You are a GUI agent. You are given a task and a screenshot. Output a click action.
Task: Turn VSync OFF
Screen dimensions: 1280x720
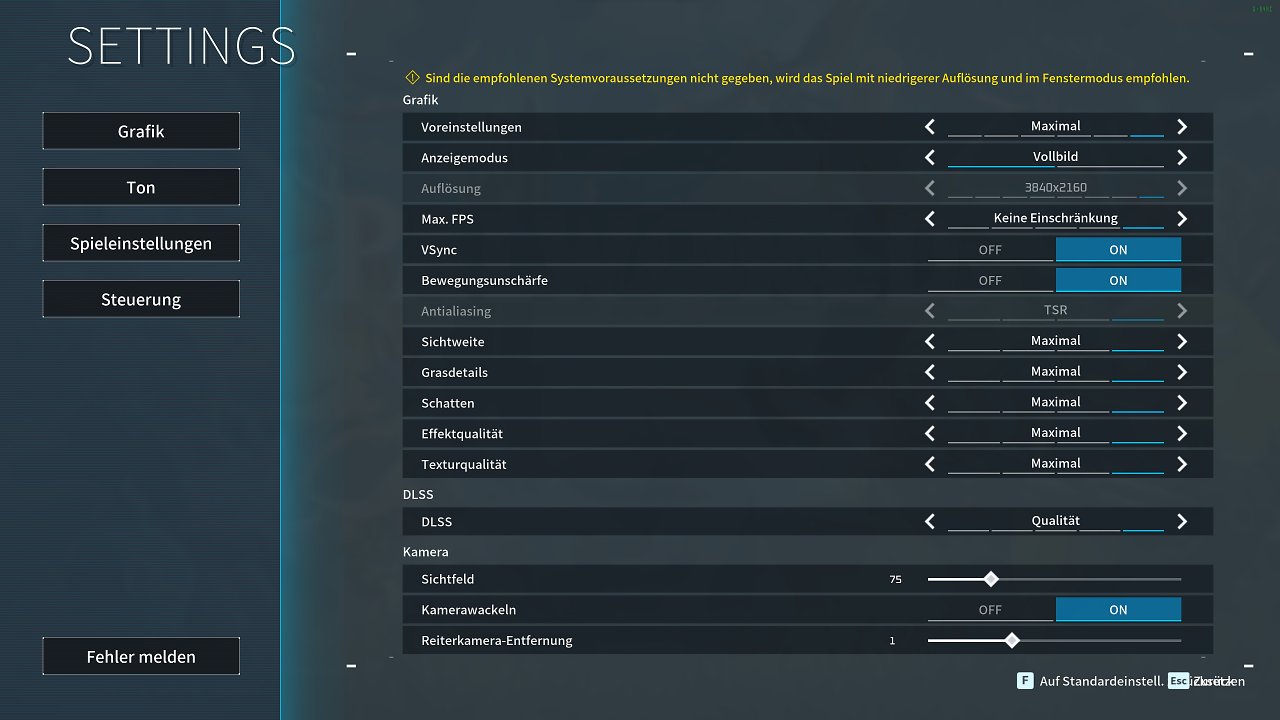coord(990,250)
